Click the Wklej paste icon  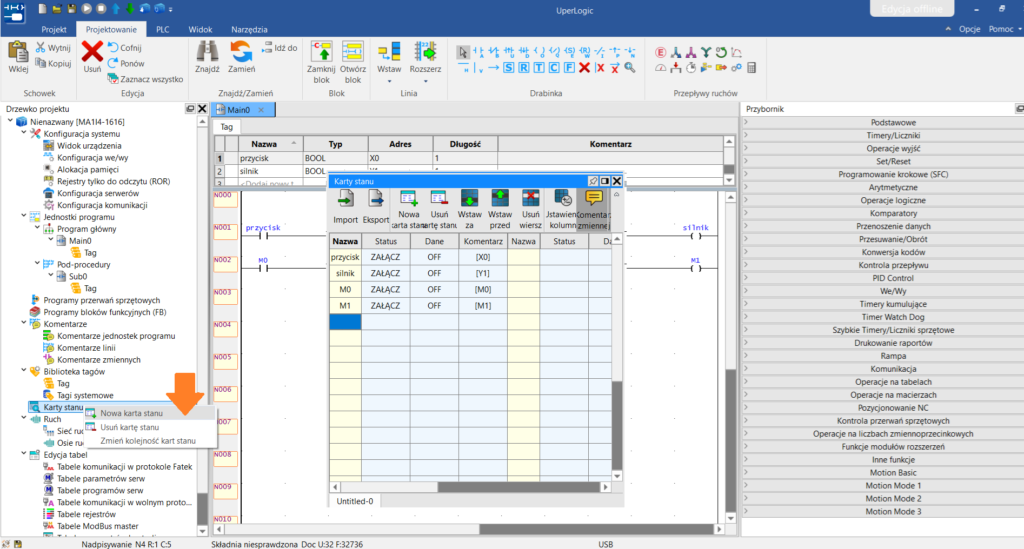18,52
